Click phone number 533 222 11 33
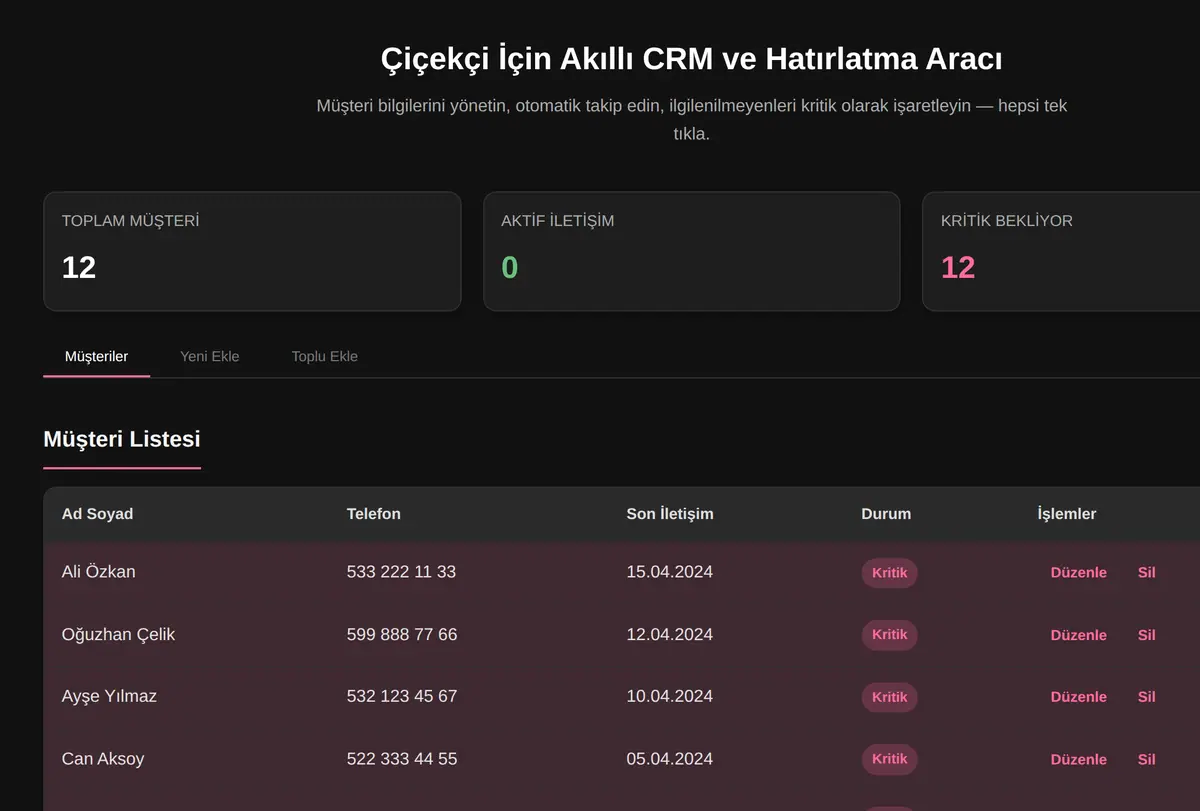Screen dimensions: 1200x811 click(x=401, y=572)
